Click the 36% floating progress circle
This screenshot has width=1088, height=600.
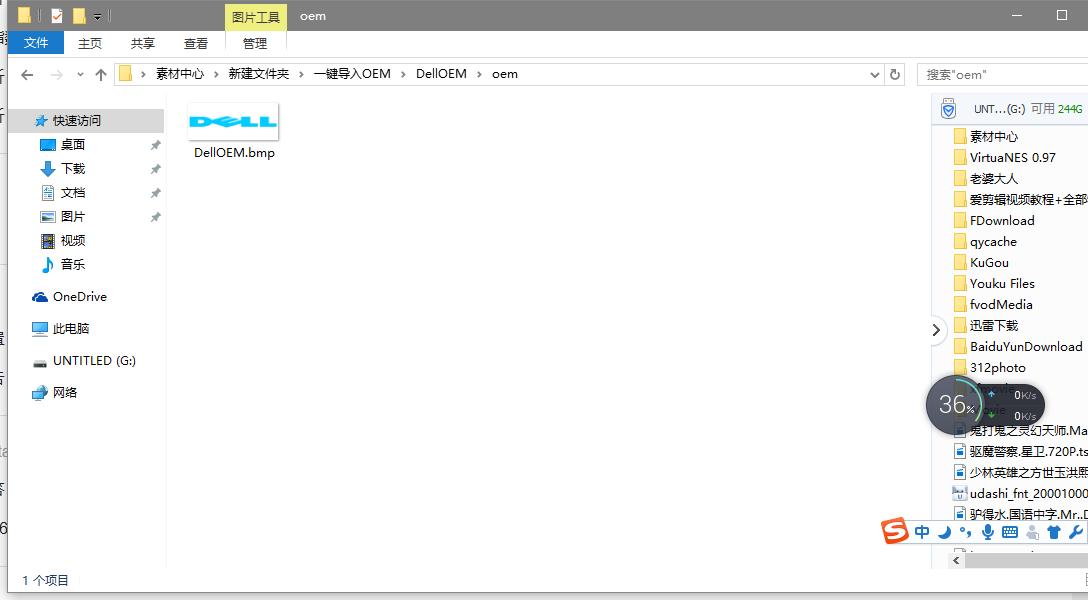(x=954, y=404)
